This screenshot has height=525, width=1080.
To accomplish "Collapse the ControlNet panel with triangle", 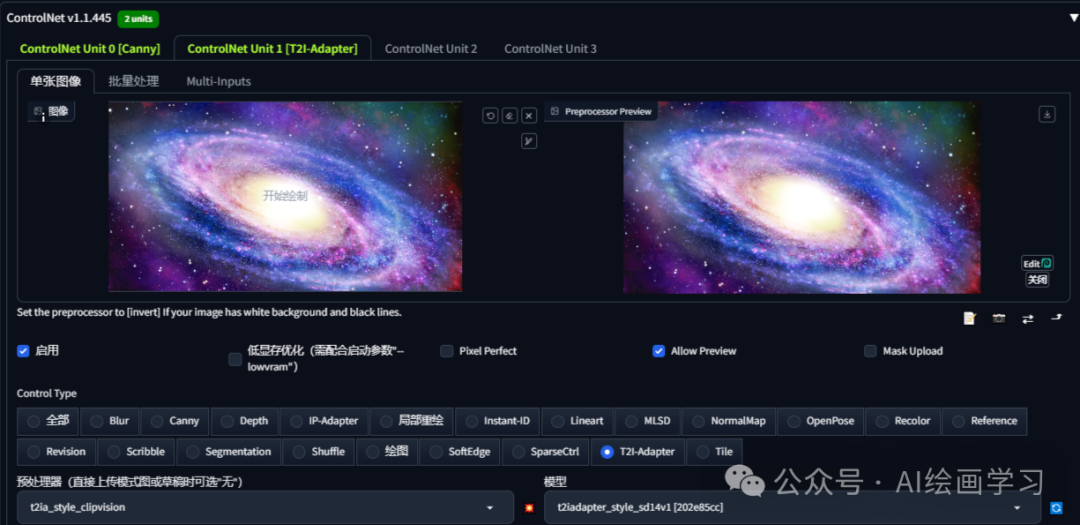I will click(1074, 18).
